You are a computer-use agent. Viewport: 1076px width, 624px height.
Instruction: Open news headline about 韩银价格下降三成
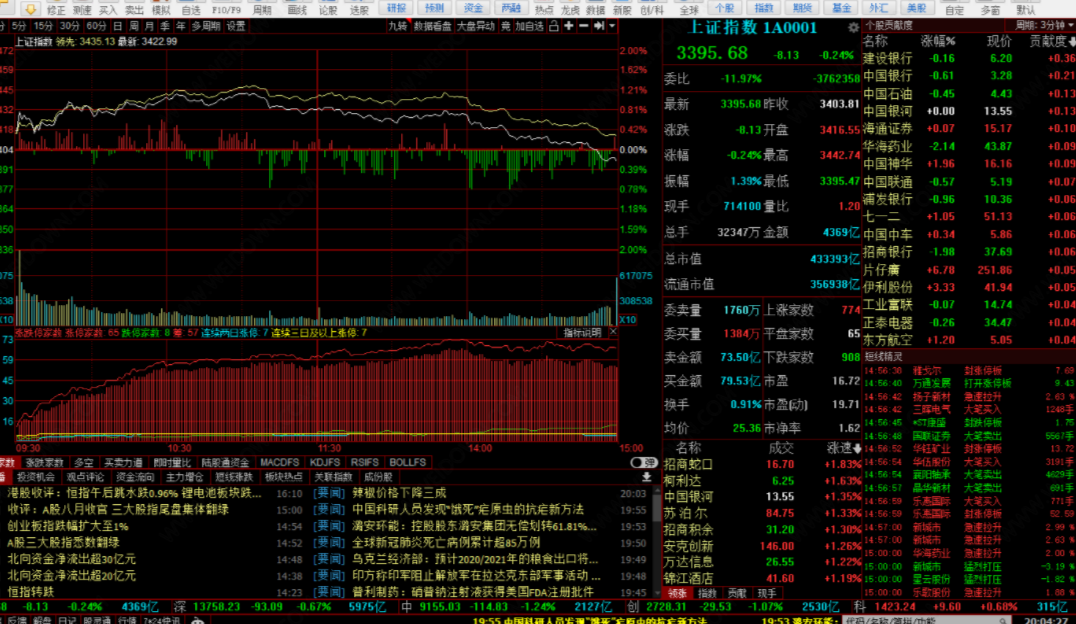tap(399, 493)
